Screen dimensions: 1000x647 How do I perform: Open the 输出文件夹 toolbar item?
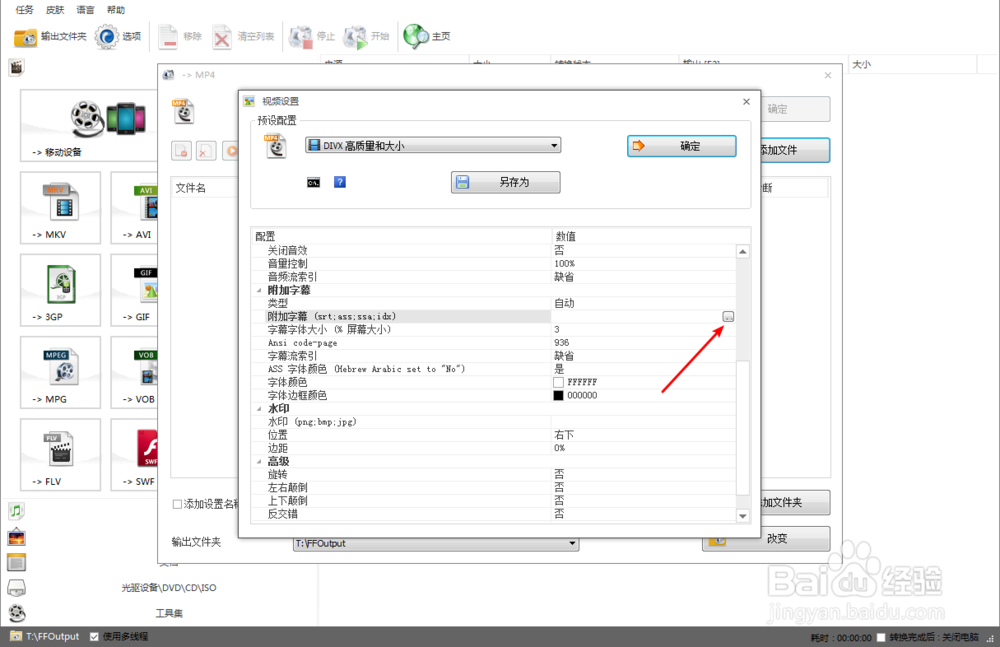[50, 36]
